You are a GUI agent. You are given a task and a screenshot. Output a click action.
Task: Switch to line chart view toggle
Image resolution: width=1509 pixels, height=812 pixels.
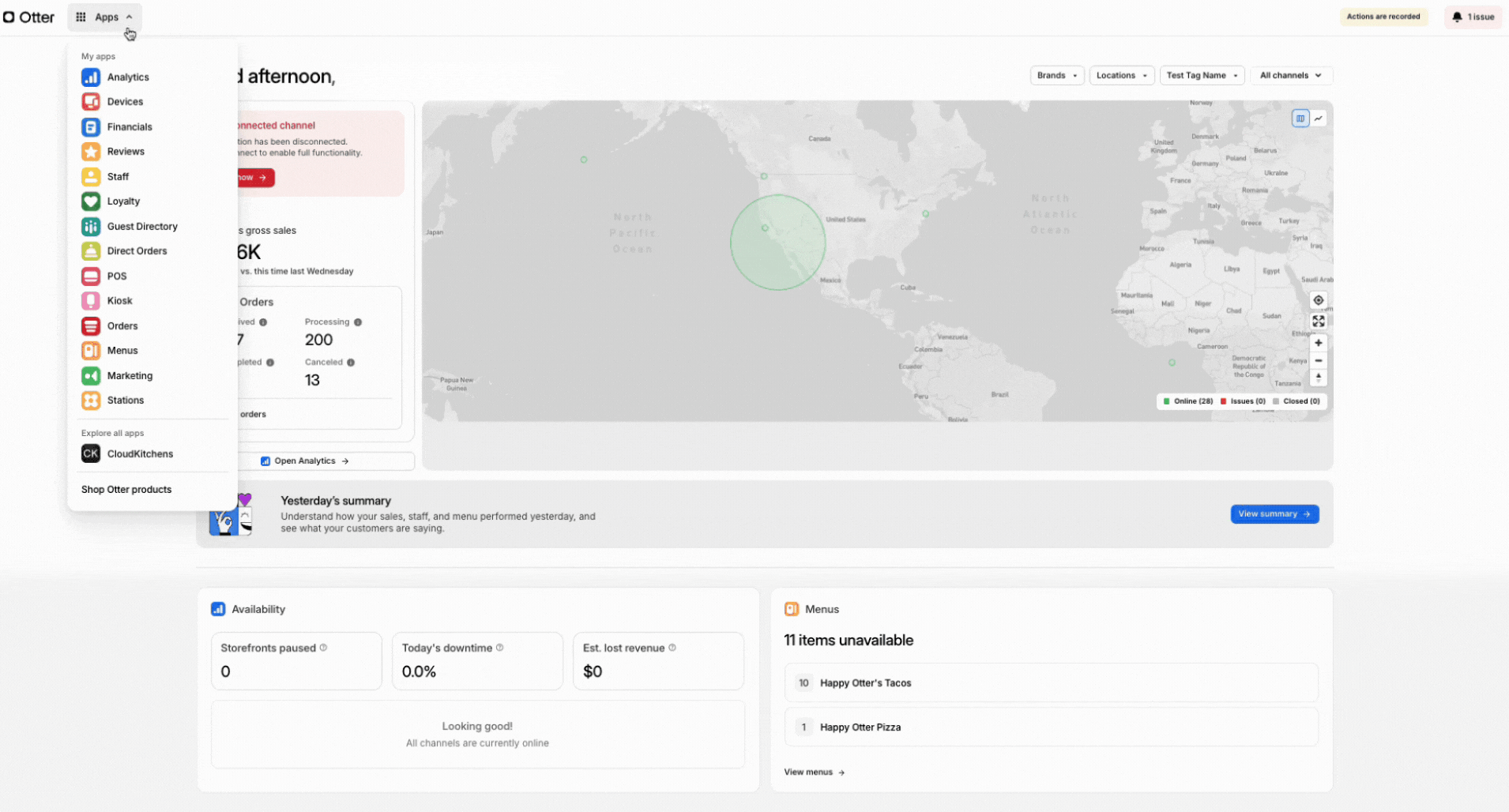(1318, 118)
